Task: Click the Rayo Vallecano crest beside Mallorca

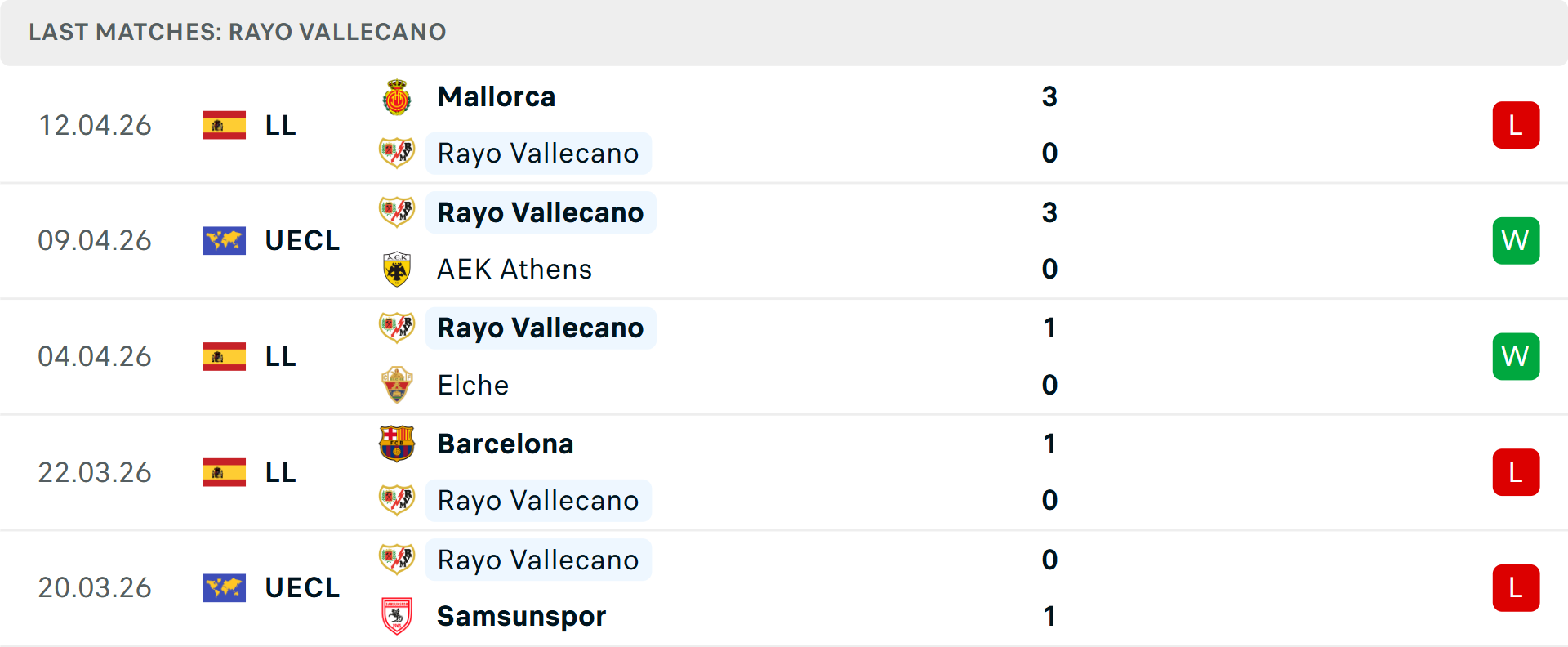Action: pos(398,153)
